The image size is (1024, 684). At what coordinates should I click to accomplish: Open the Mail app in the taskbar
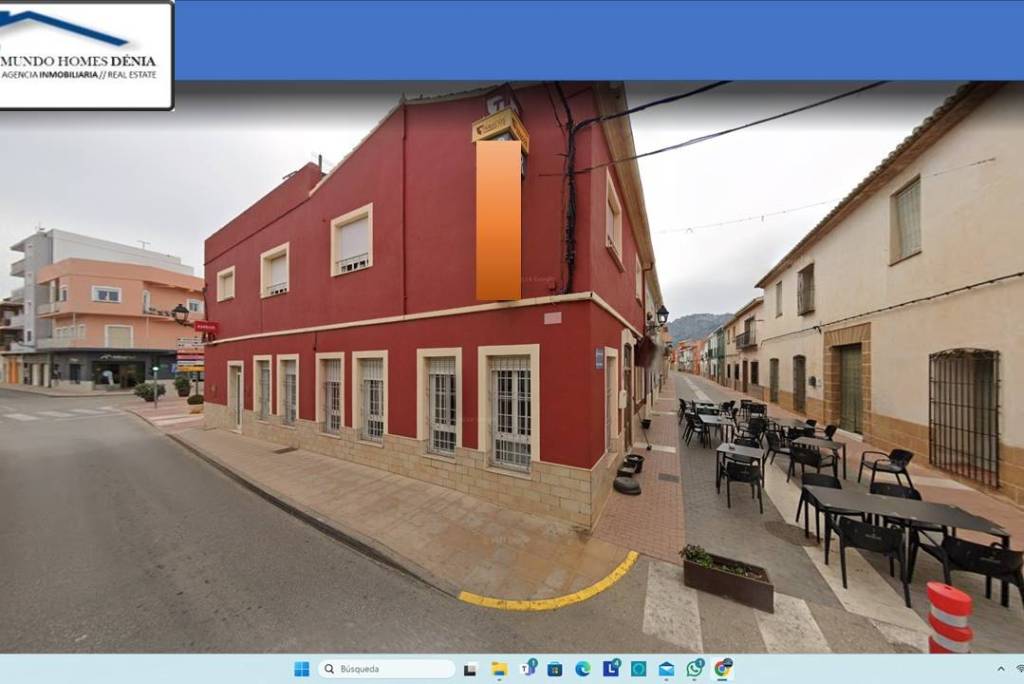coord(666,669)
